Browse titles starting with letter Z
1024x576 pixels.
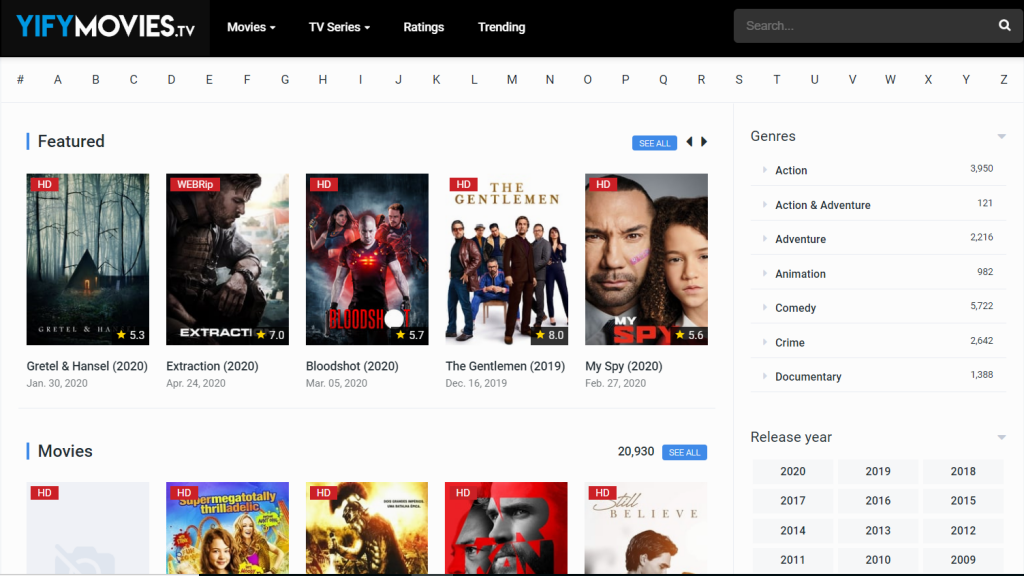1004,80
